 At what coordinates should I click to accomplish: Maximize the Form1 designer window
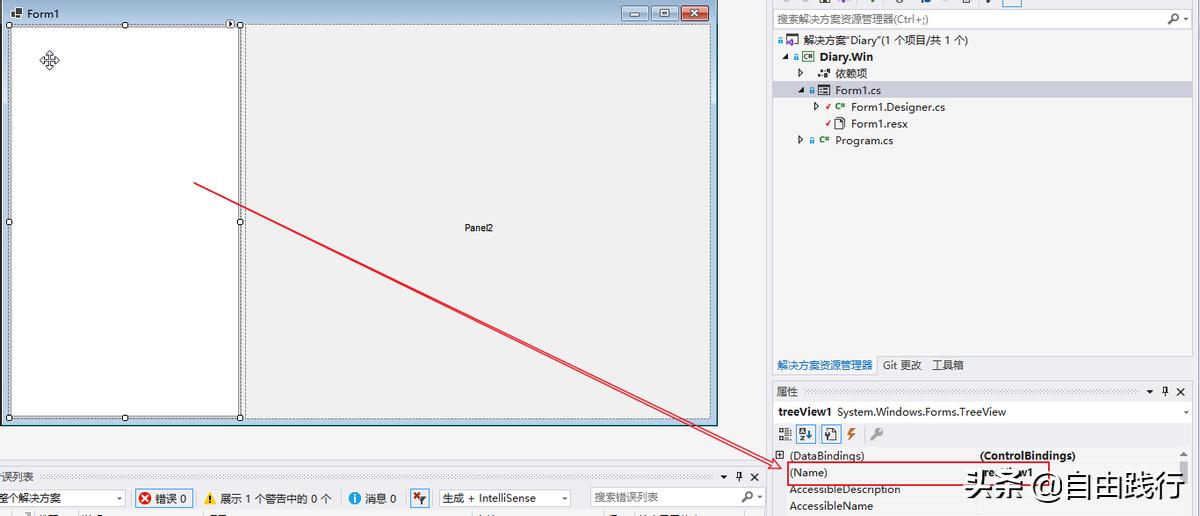664,13
